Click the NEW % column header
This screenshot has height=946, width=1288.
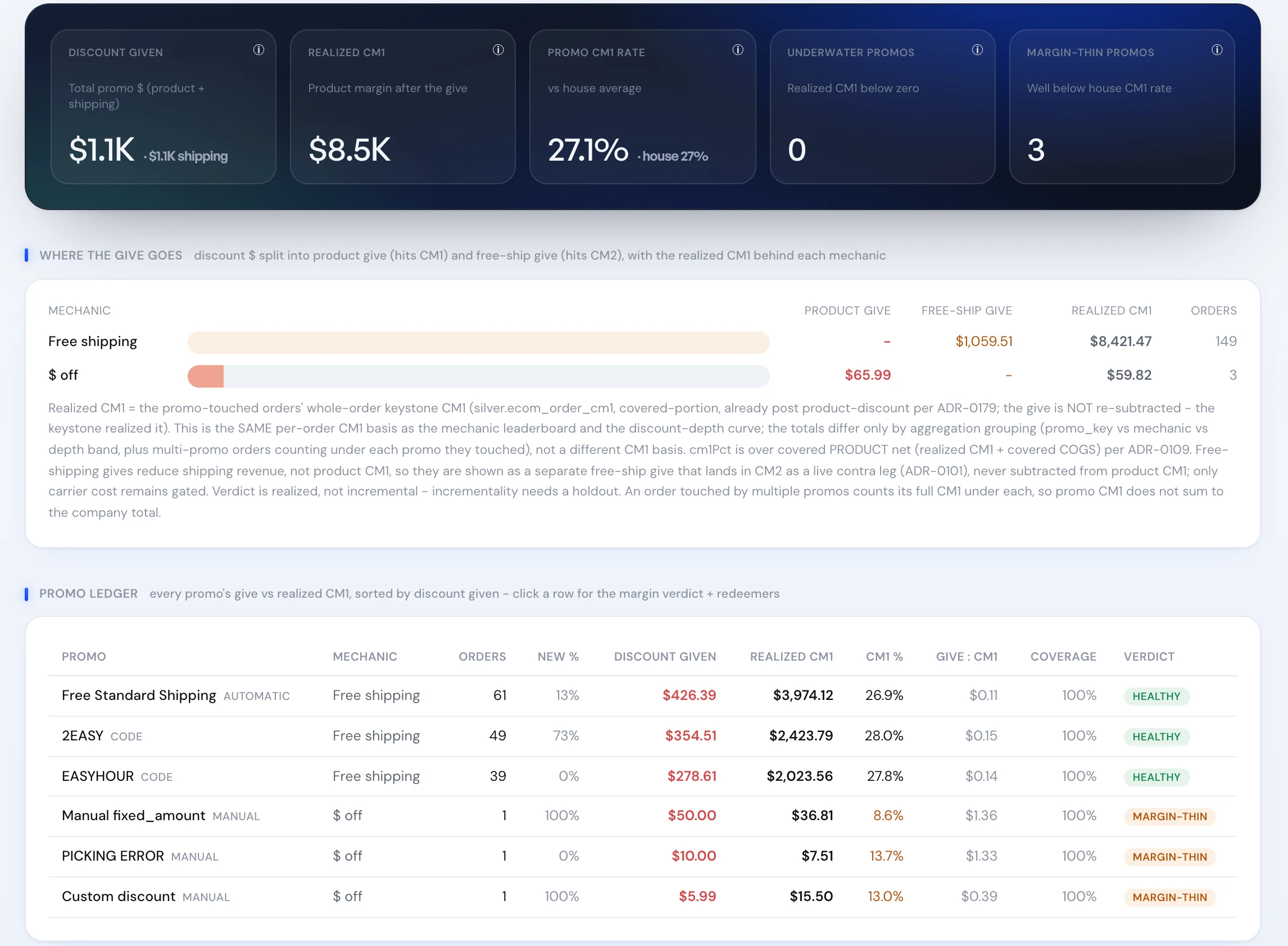pos(558,657)
